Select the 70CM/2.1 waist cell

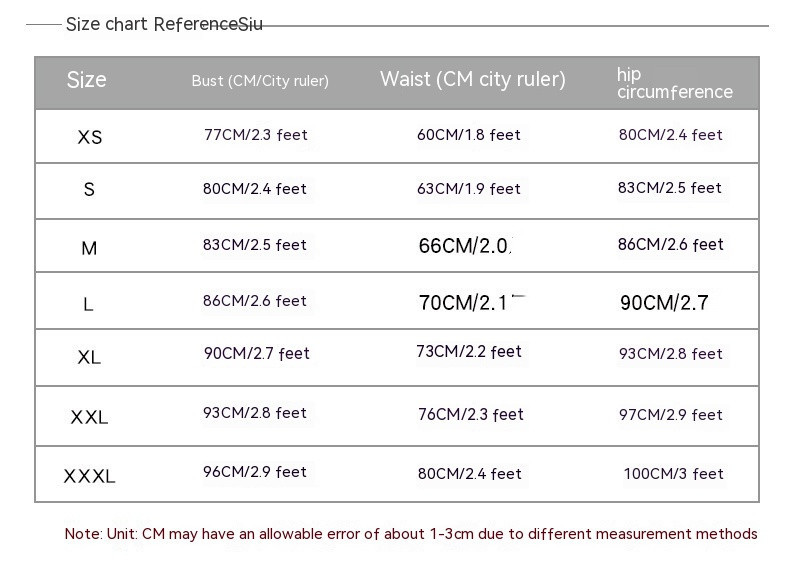tap(470, 302)
